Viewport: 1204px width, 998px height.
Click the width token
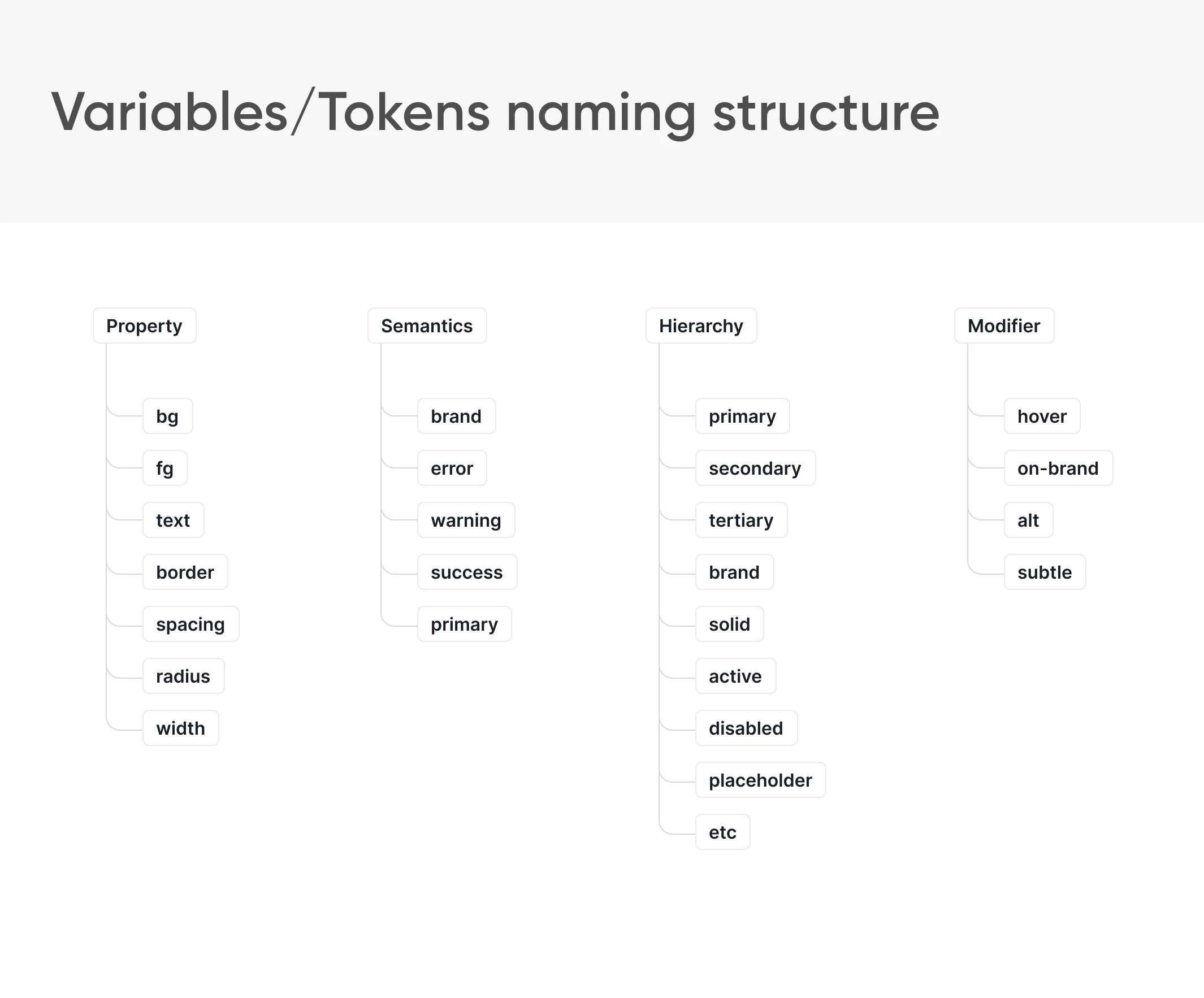pyautogui.click(x=181, y=728)
